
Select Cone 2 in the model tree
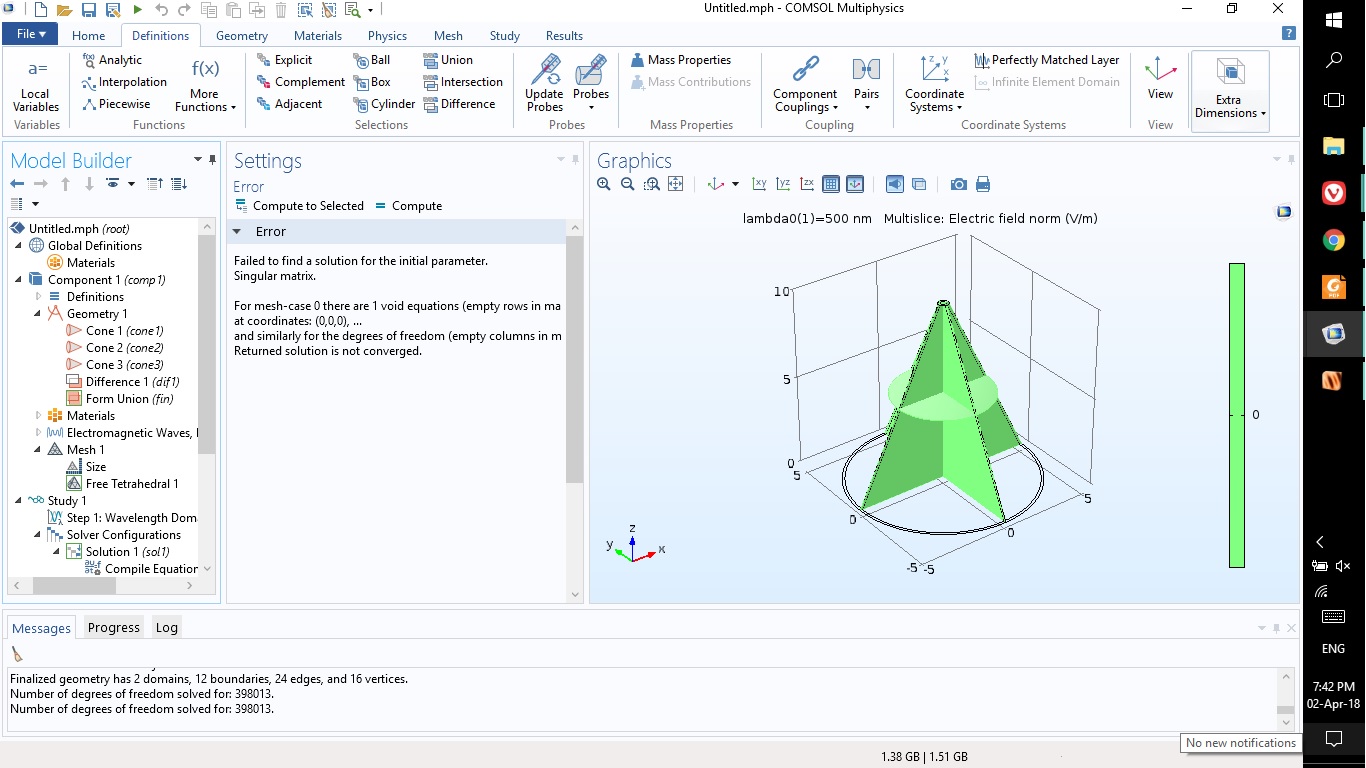(x=124, y=348)
